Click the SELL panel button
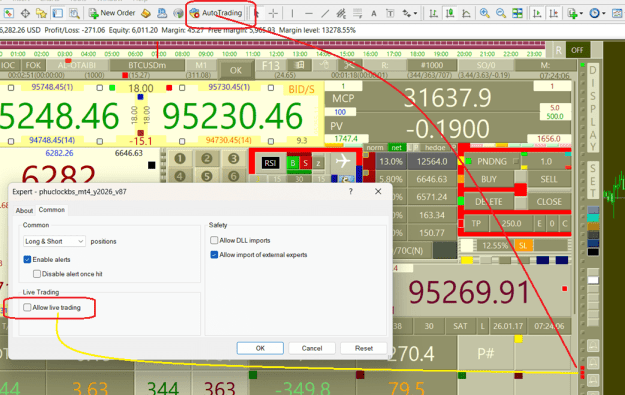Screen dimensions: 625x395 click(x=549, y=179)
